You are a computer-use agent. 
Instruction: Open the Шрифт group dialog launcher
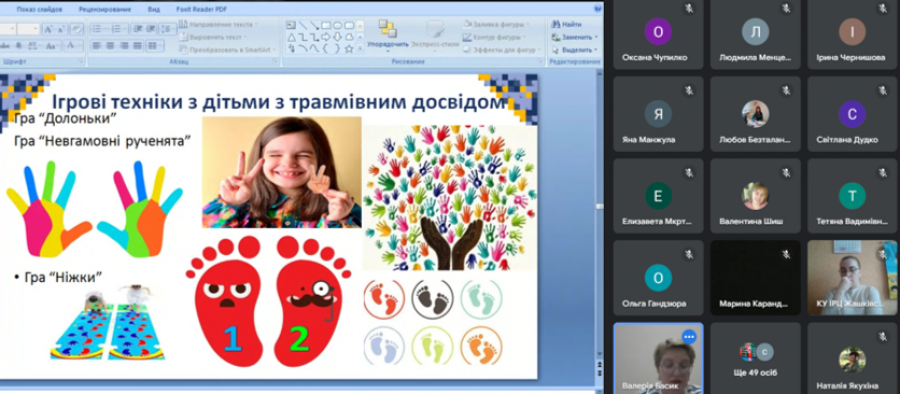tap(81, 61)
